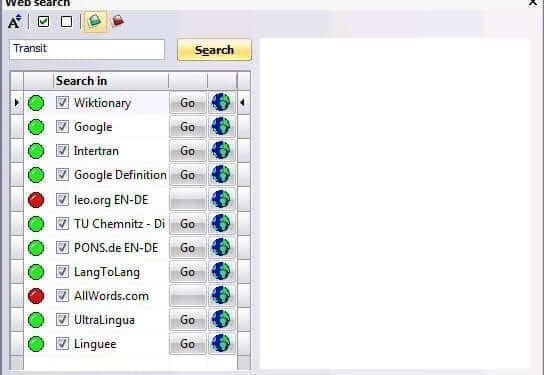
Task: Uncheck the TU Chemnitz checkbox
Action: pyautogui.click(x=62, y=223)
